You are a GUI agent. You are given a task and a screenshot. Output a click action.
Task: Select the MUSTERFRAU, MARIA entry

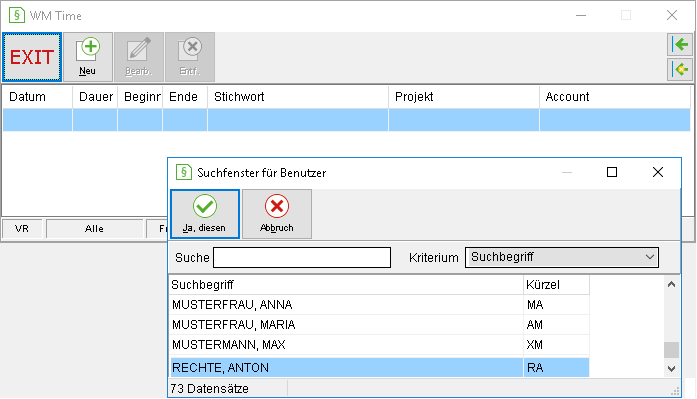click(380, 325)
